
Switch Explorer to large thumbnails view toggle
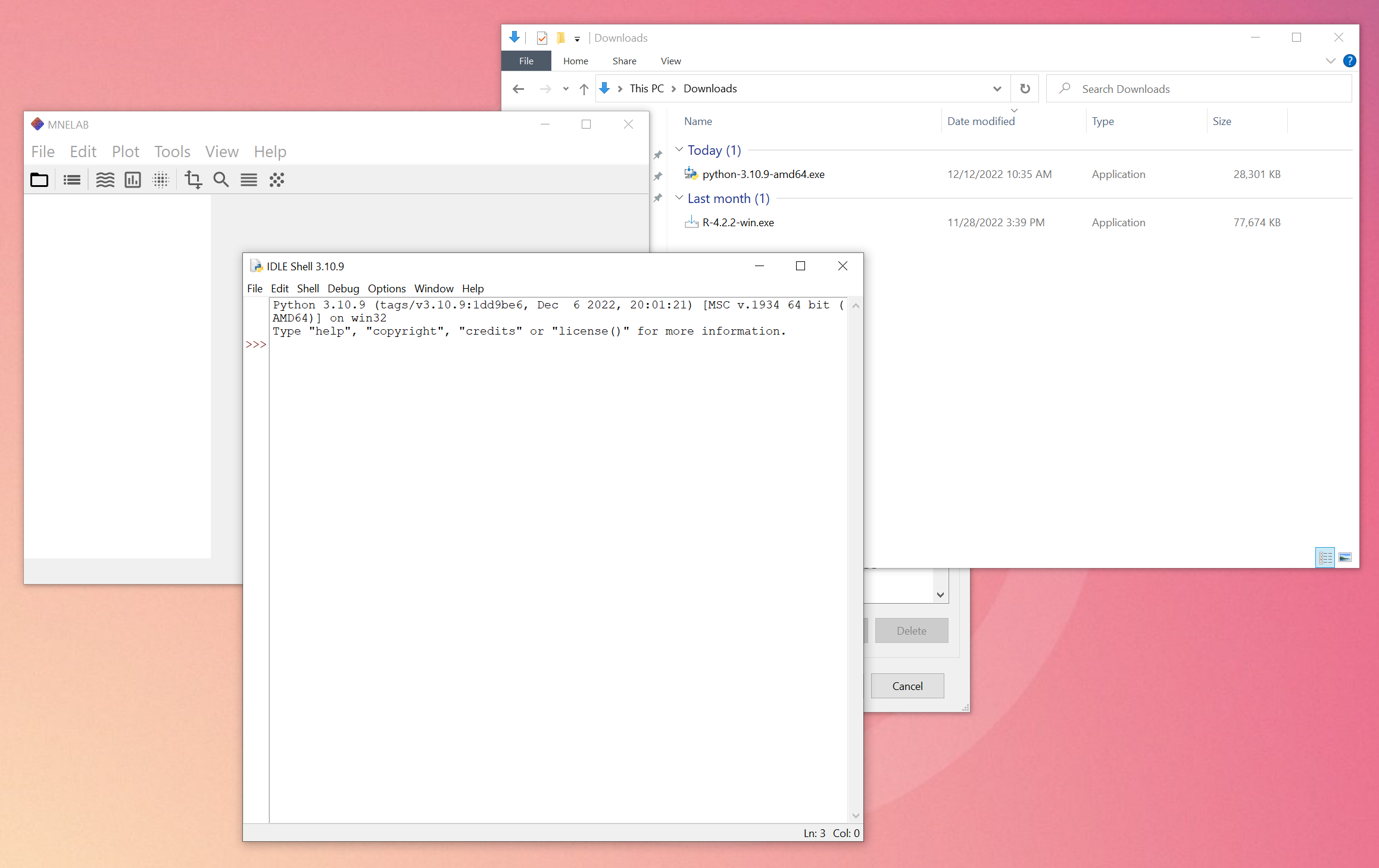[1345, 558]
